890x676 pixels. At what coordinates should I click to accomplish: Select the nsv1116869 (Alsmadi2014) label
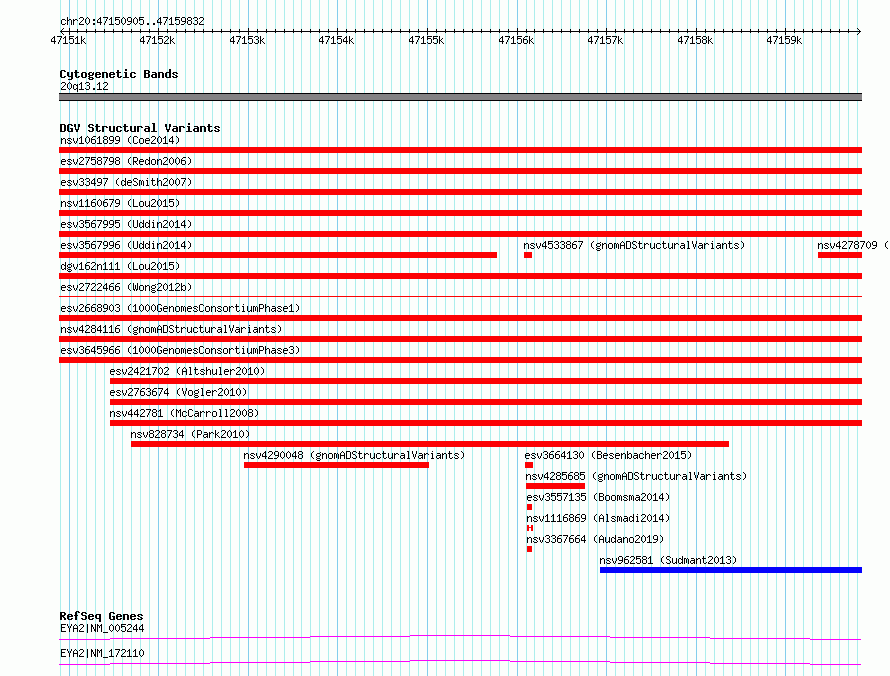click(598, 518)
